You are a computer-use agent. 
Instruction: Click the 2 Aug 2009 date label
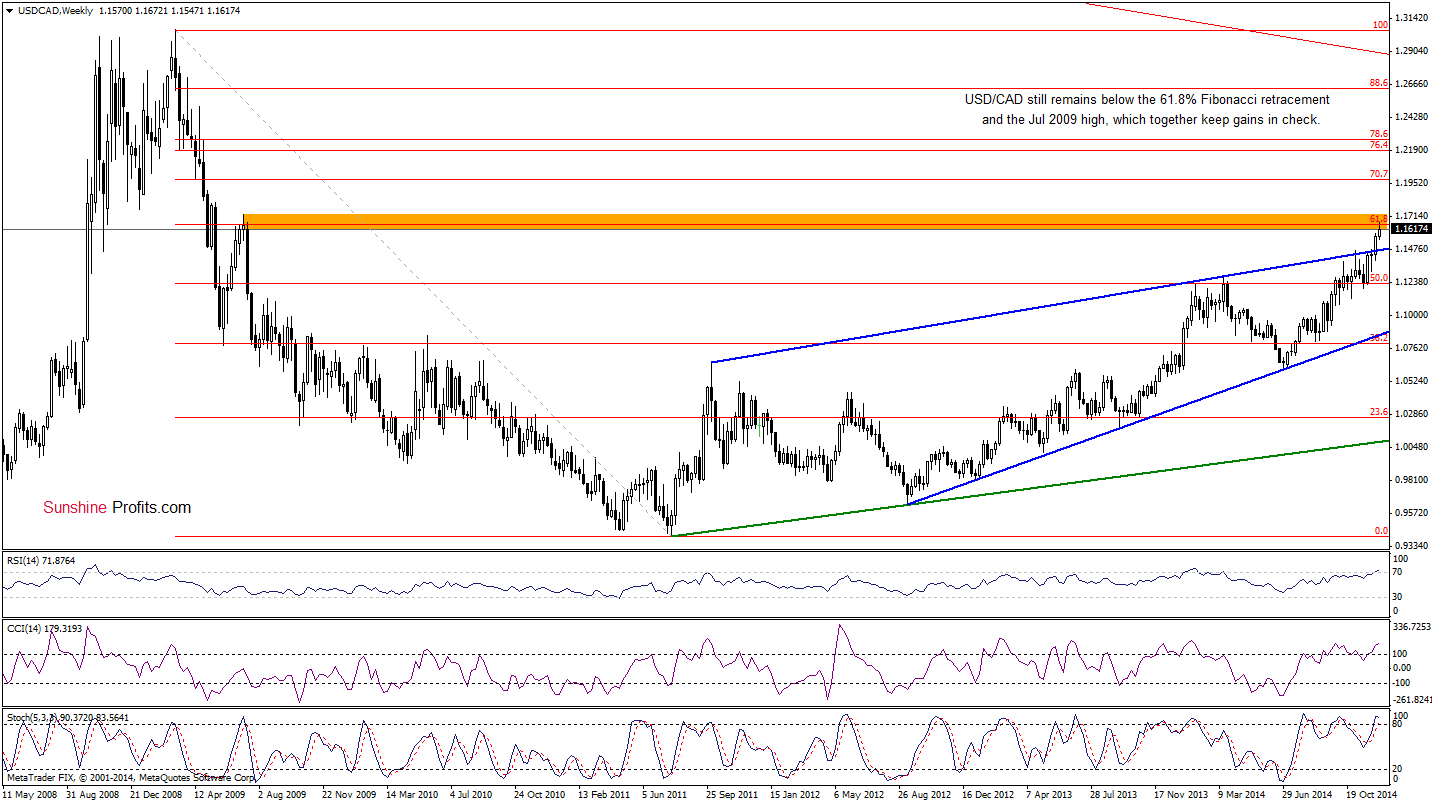point(282,795)
